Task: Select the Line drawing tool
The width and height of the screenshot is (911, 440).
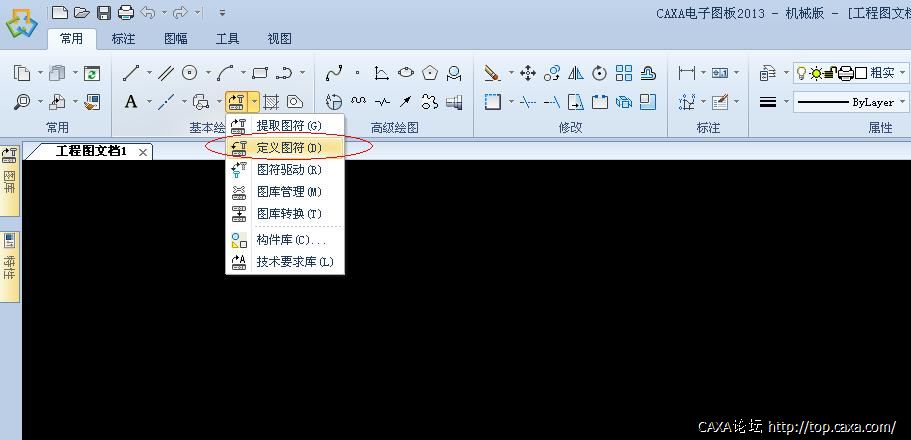Action: coord(131,73)
